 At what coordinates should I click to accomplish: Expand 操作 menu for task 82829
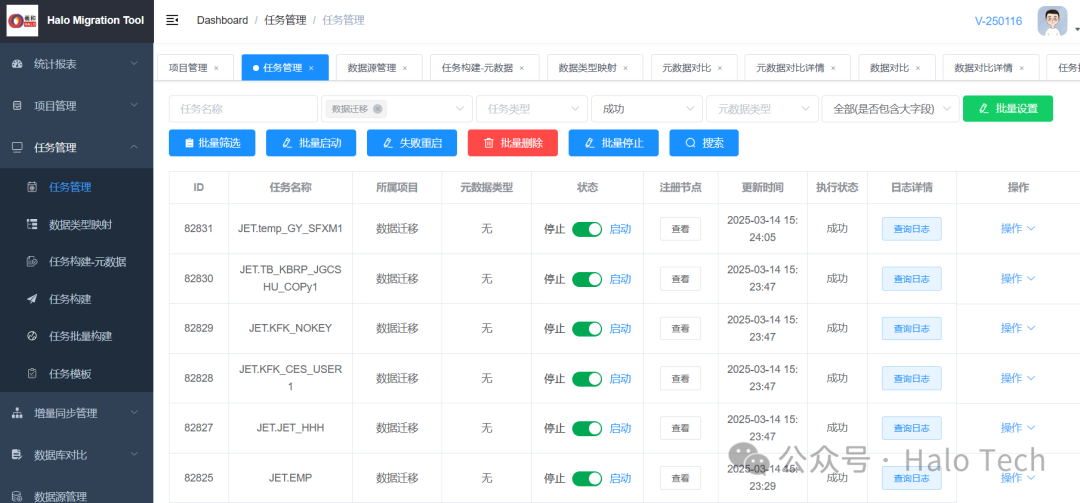tap(1018, 329)
